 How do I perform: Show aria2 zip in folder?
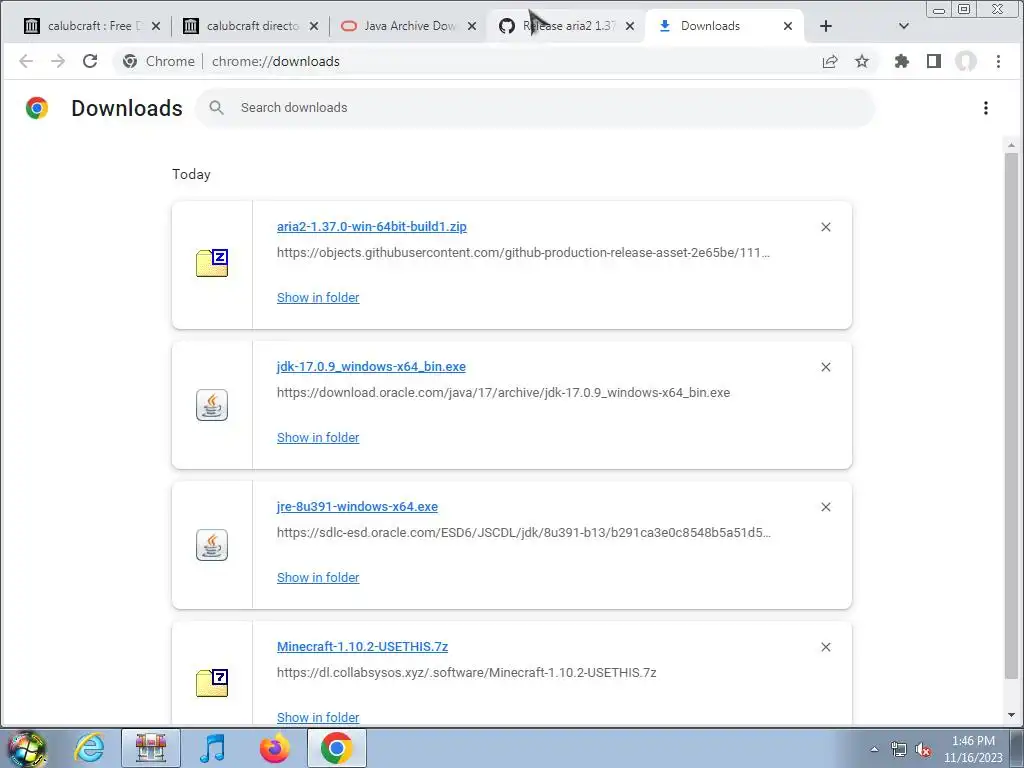click(x=318, y=298)
